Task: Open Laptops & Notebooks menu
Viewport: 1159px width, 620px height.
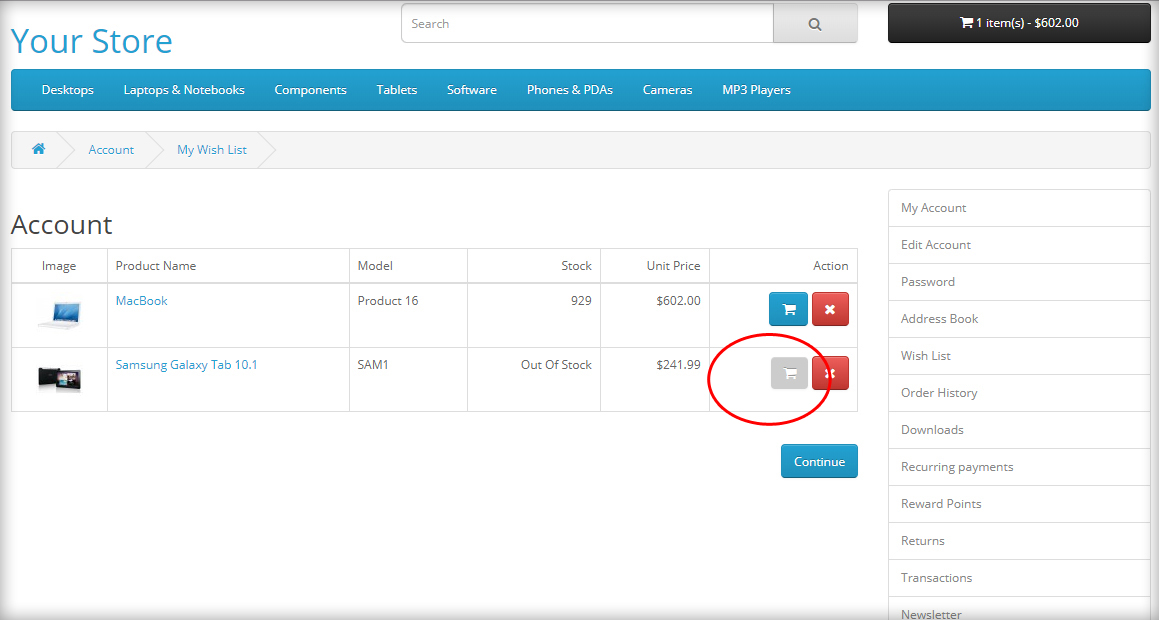Action: [184, 90]
